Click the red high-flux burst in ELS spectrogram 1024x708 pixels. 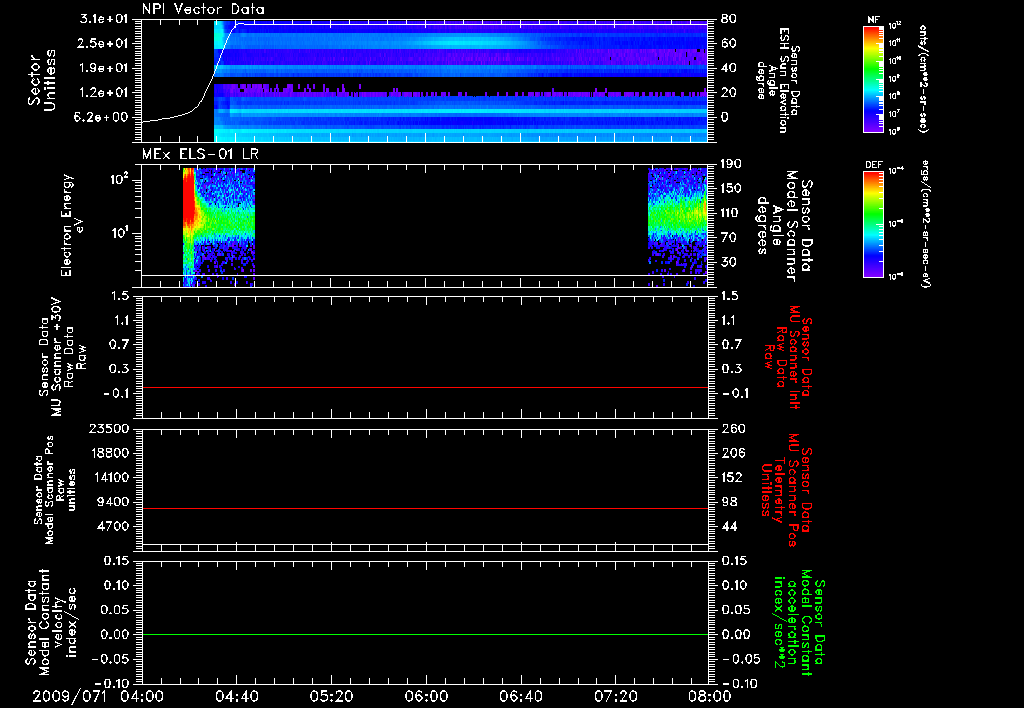click(x=189, y=196)
